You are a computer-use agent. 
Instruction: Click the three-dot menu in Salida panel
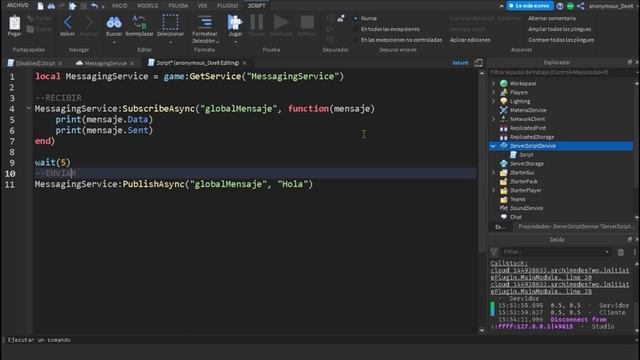click(635, 252)
